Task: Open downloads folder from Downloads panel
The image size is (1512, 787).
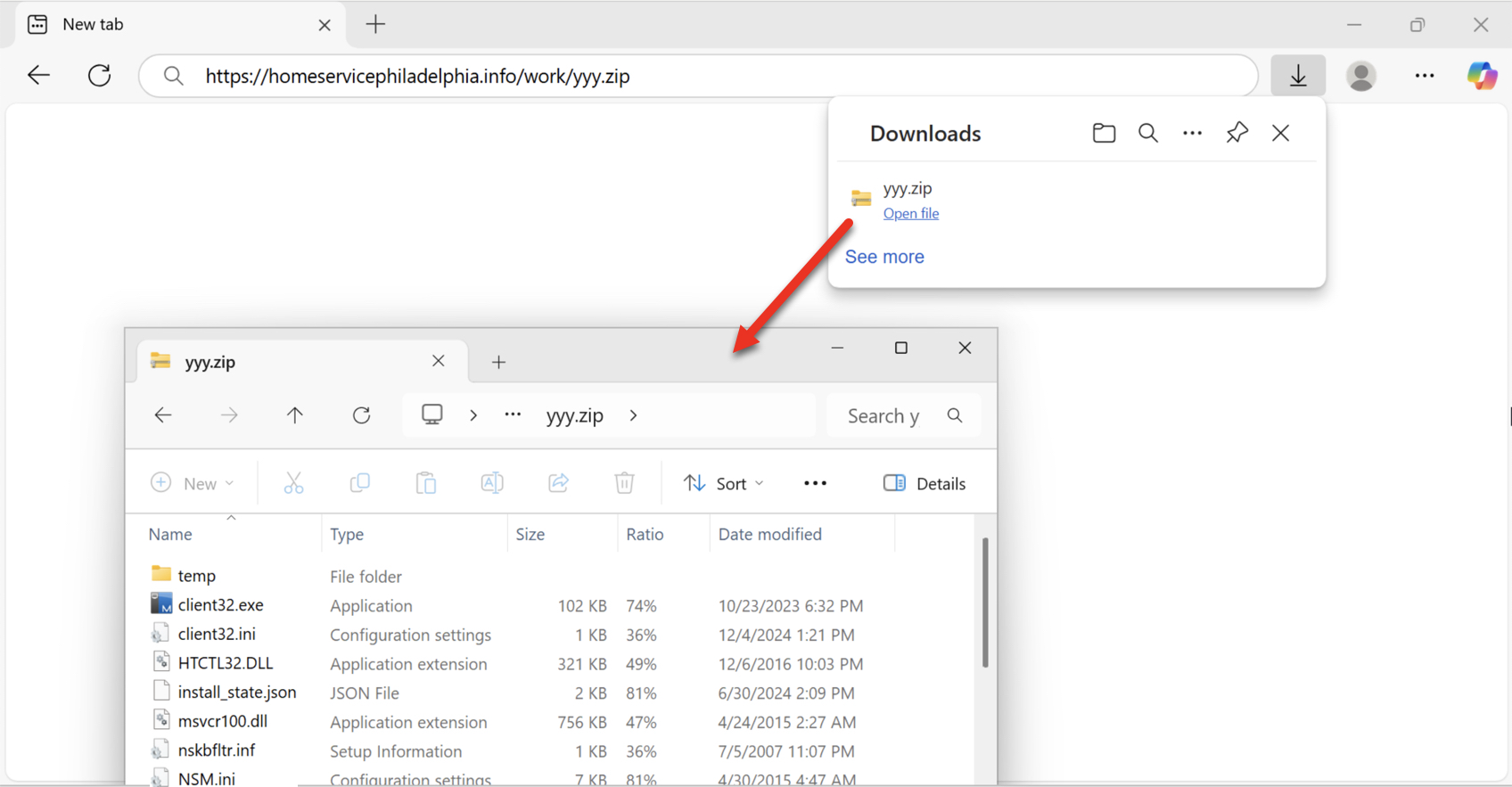Action: [x=1104, y=133]
